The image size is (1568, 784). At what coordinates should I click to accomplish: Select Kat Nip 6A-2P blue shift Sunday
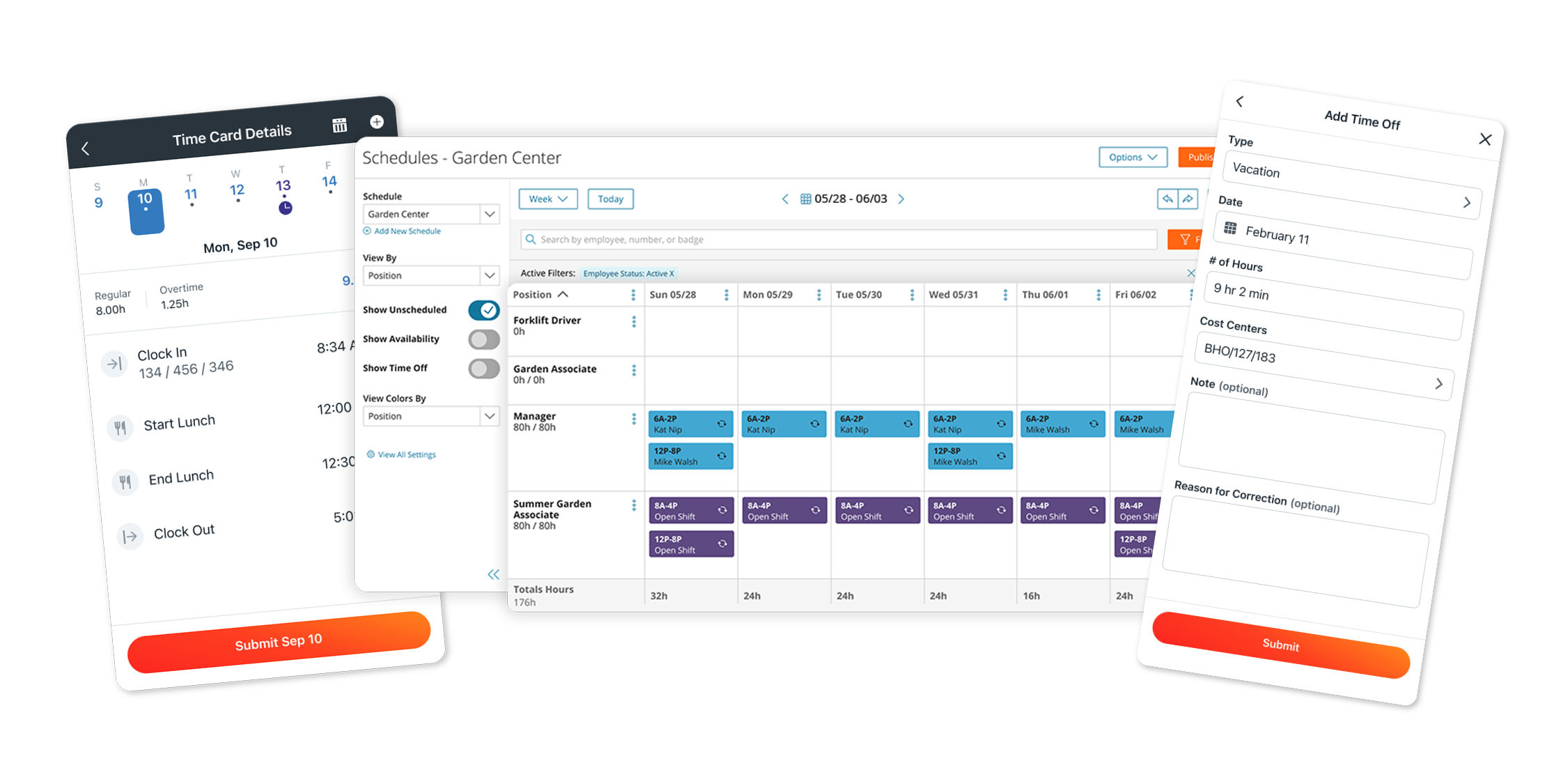click(690, 424)
